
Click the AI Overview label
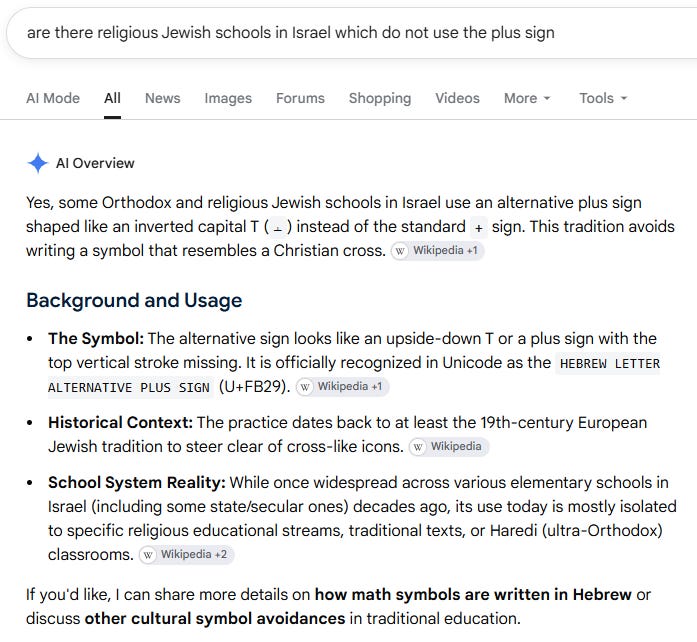95,163
